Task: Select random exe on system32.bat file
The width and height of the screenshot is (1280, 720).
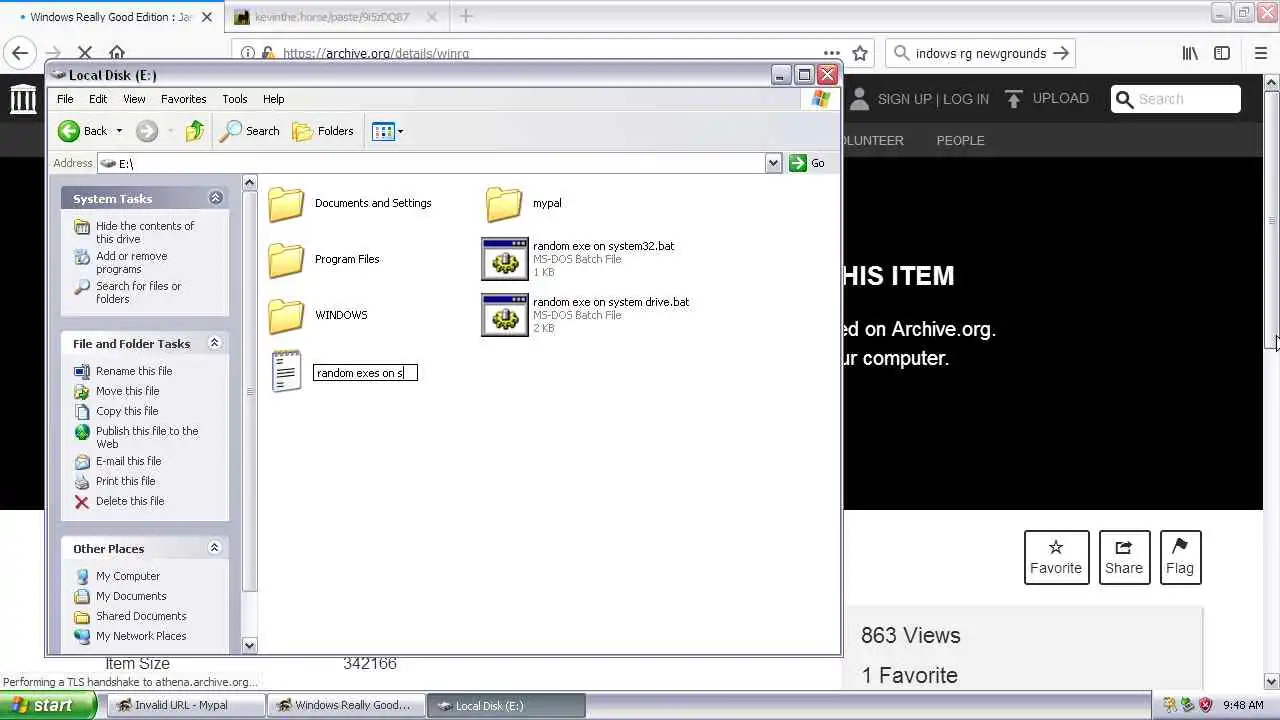Action: tap(578, 259)
